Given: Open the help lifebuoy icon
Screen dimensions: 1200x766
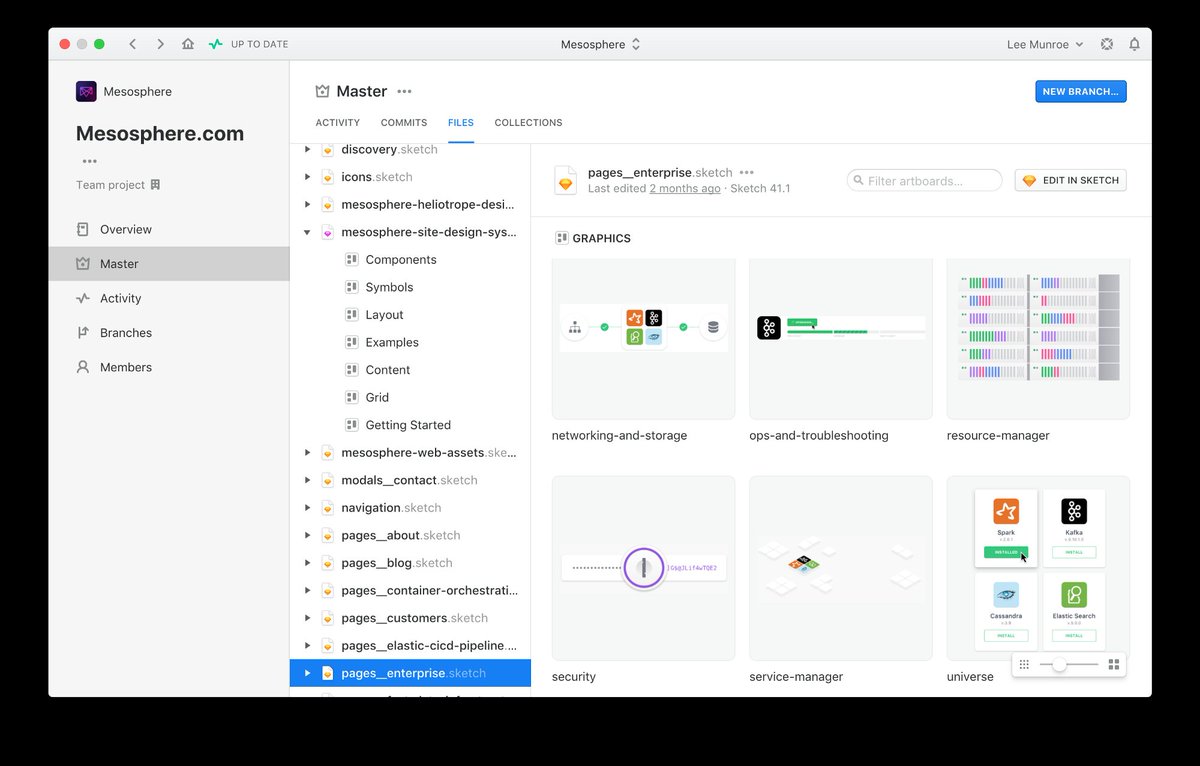Looking at the screenshot, I should pos(1107,44).
